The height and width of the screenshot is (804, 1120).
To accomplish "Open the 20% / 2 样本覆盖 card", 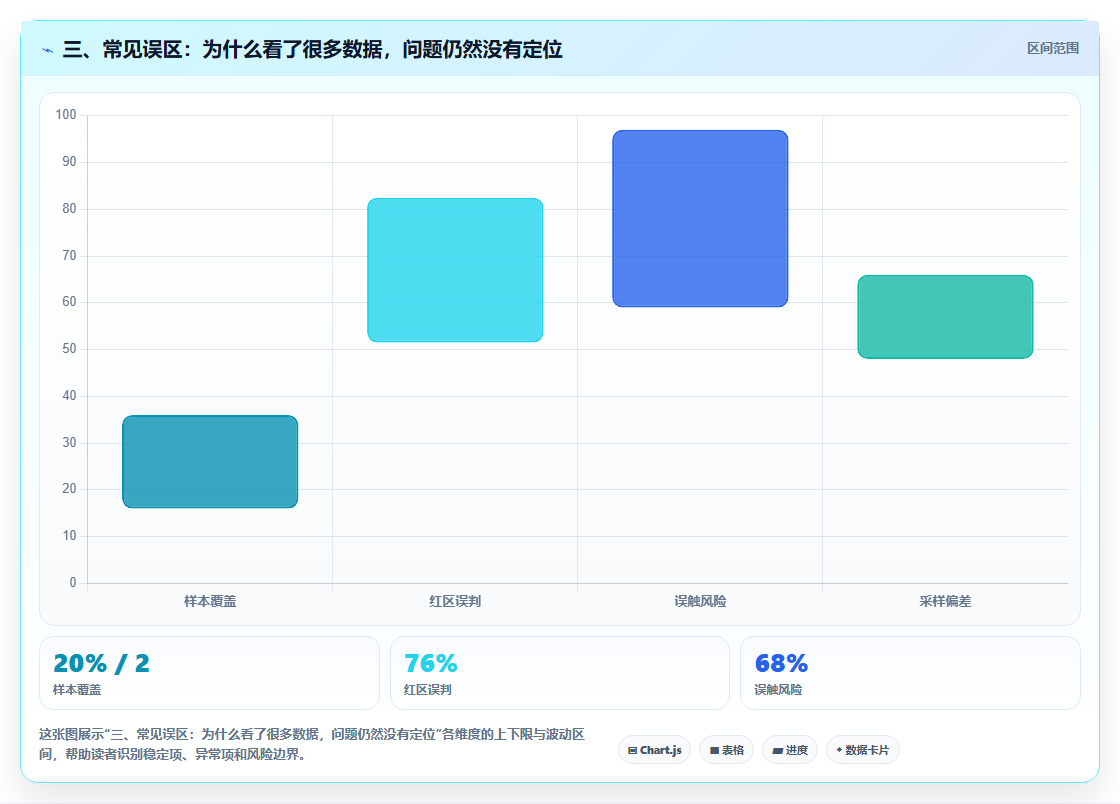I will coord(209,673).
